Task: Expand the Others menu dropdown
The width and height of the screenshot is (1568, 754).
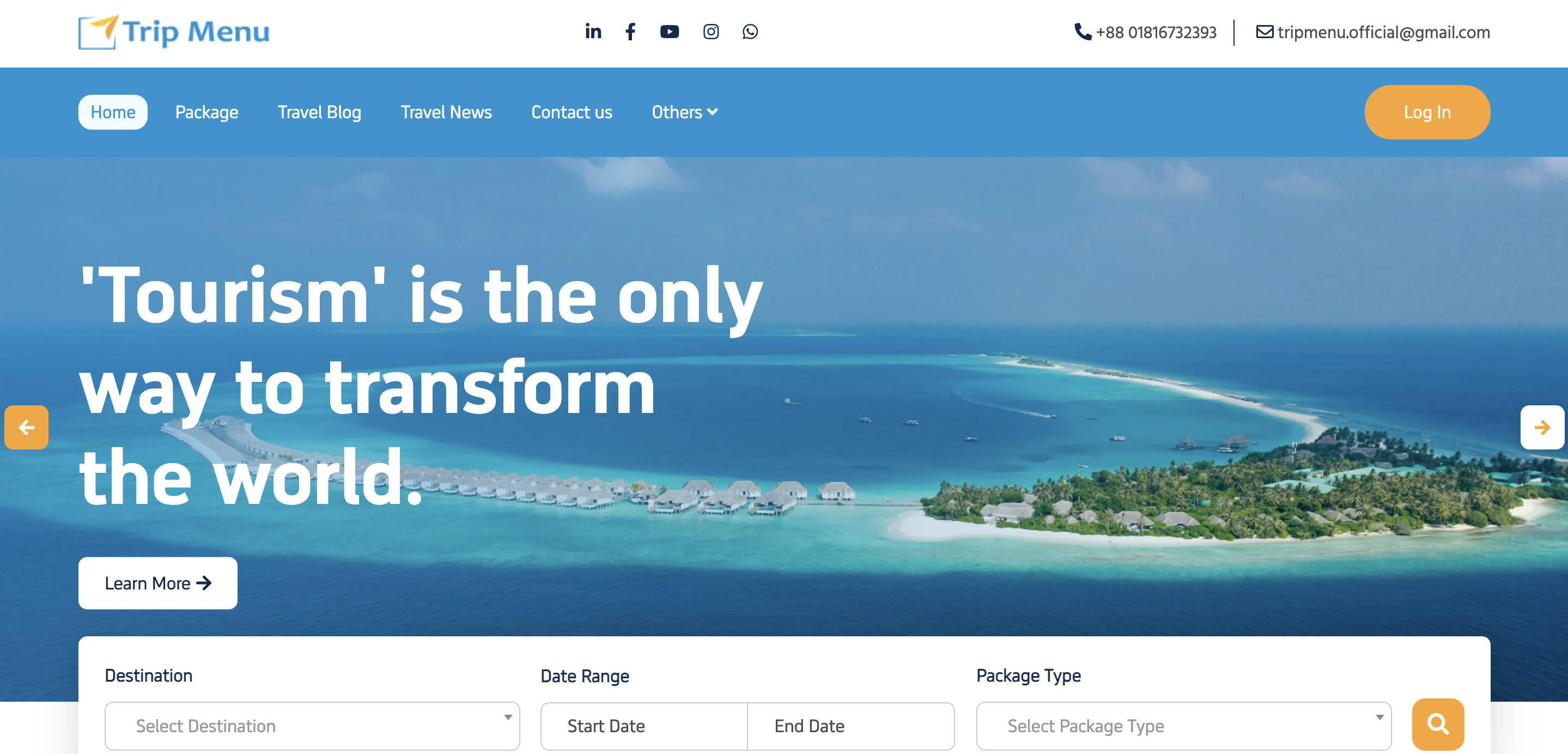Action: pyautogui.click(x=684, y=112)
